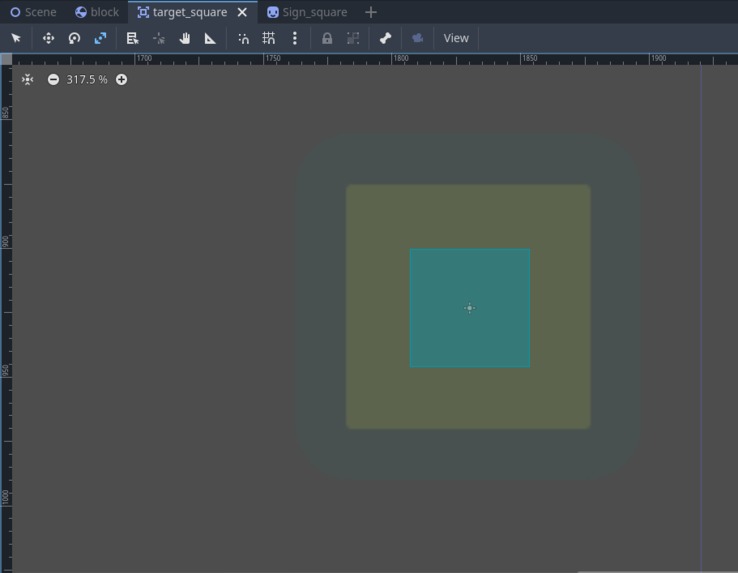Close the target_square tab
Screen dimensions: 738x573
tap(242, 12)
